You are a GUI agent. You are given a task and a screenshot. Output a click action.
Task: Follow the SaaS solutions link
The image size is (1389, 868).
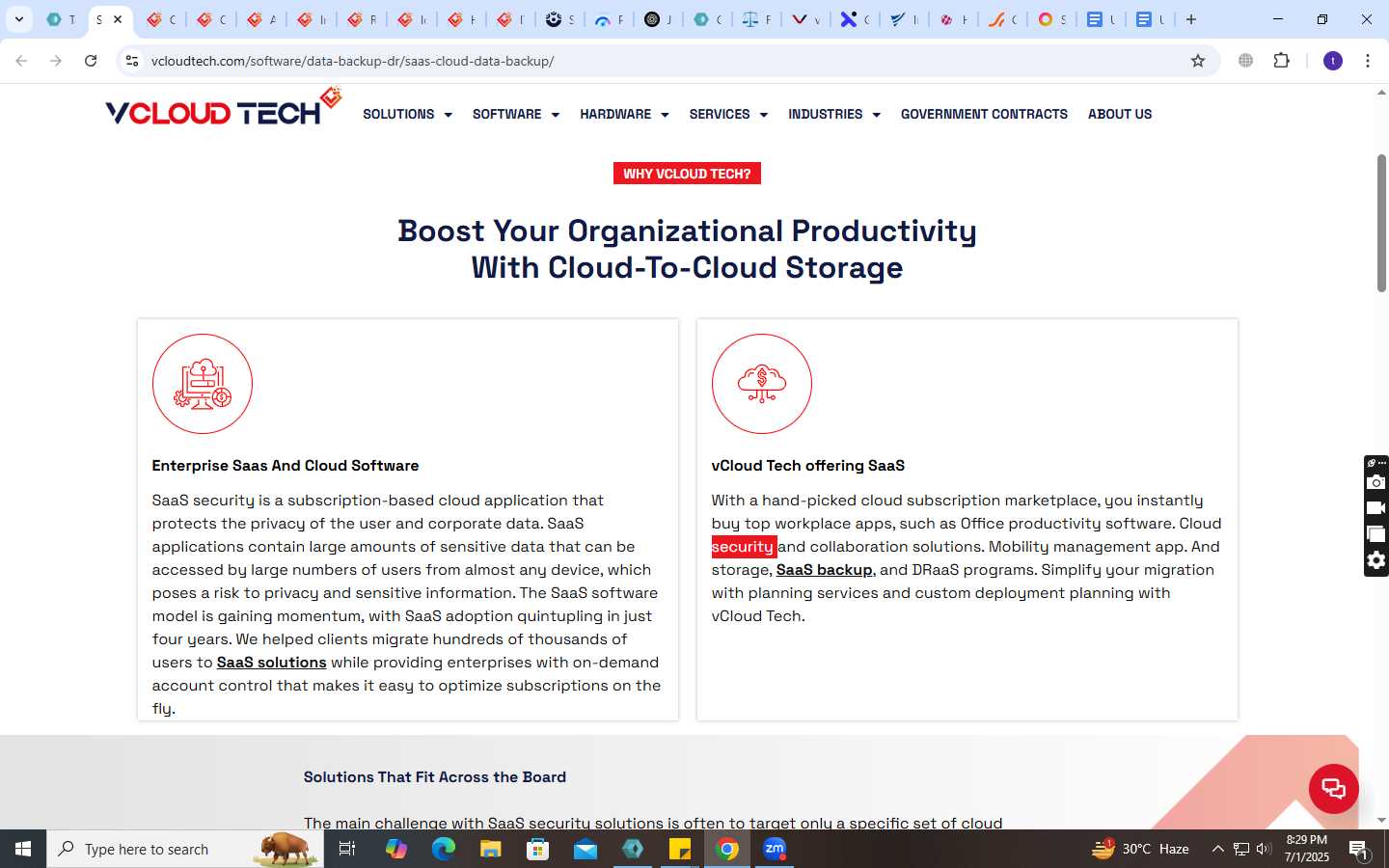pyautogui.click(x=272, y=663)
